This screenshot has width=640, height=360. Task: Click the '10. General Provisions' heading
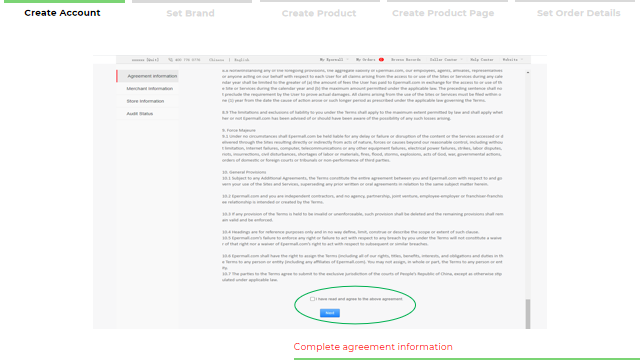244,172
